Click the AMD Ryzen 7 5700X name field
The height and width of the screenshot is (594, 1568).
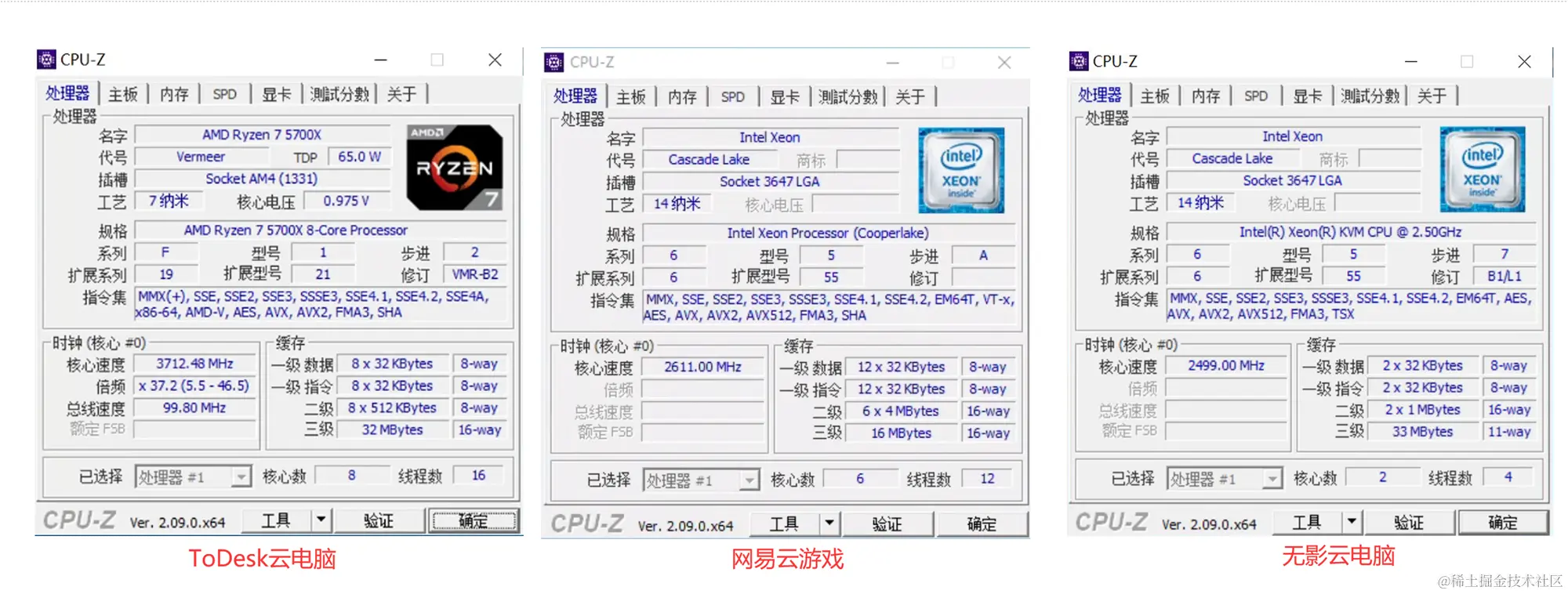point(263,135)
